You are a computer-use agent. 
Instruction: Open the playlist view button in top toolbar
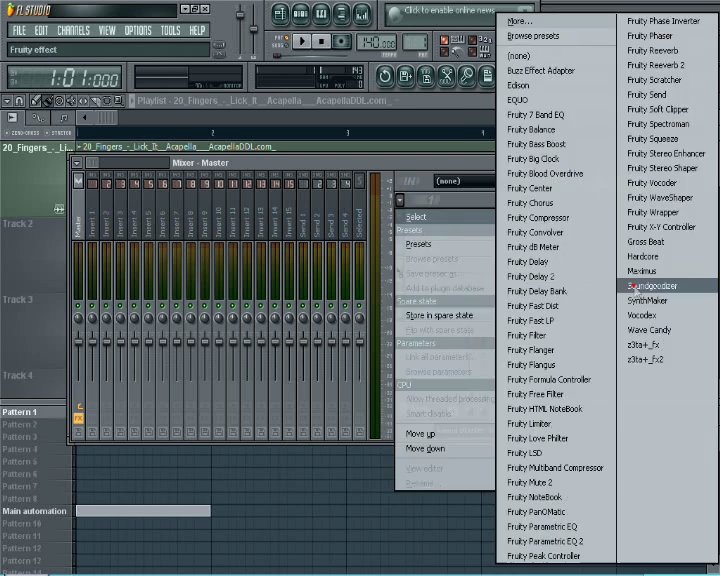point(280,14)
